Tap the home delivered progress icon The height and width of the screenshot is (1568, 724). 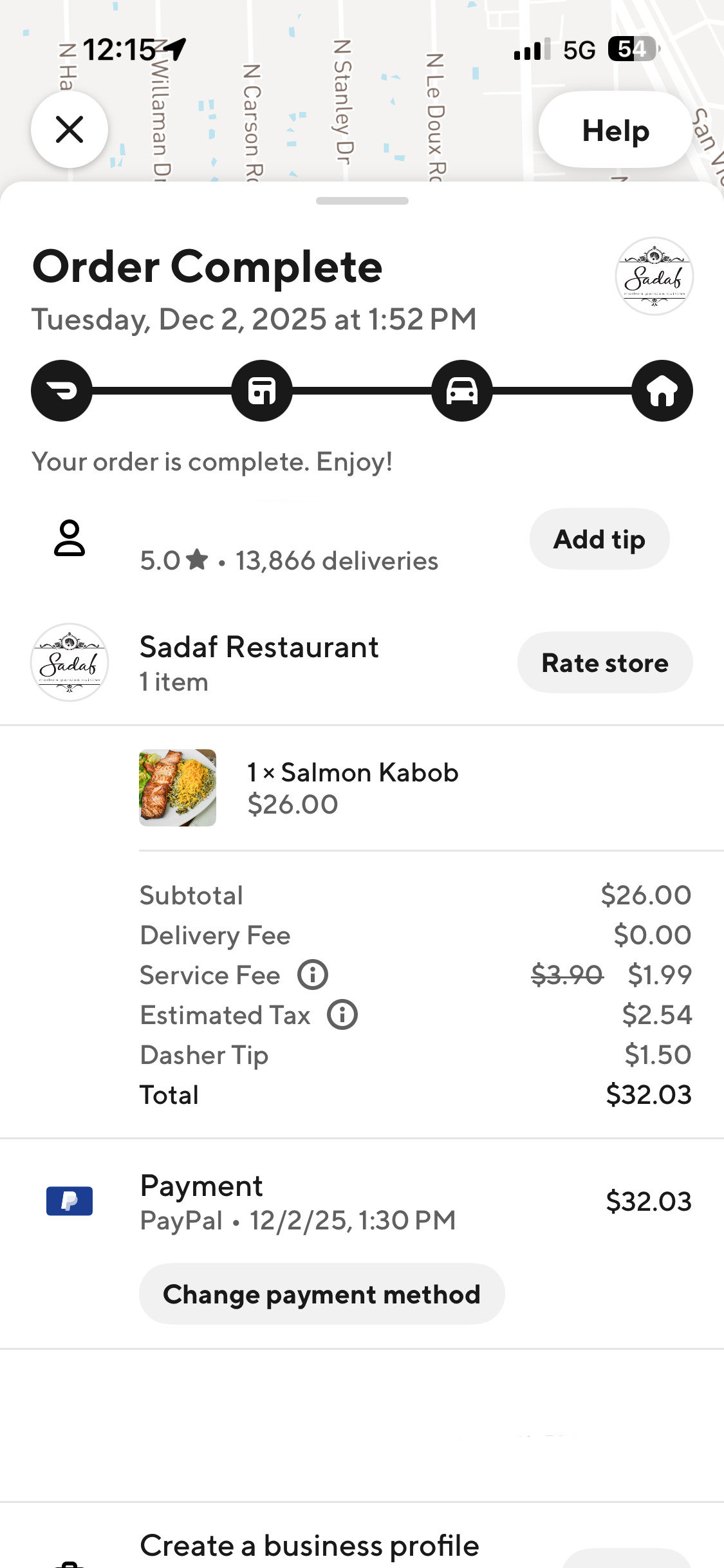tap(662, 391)
